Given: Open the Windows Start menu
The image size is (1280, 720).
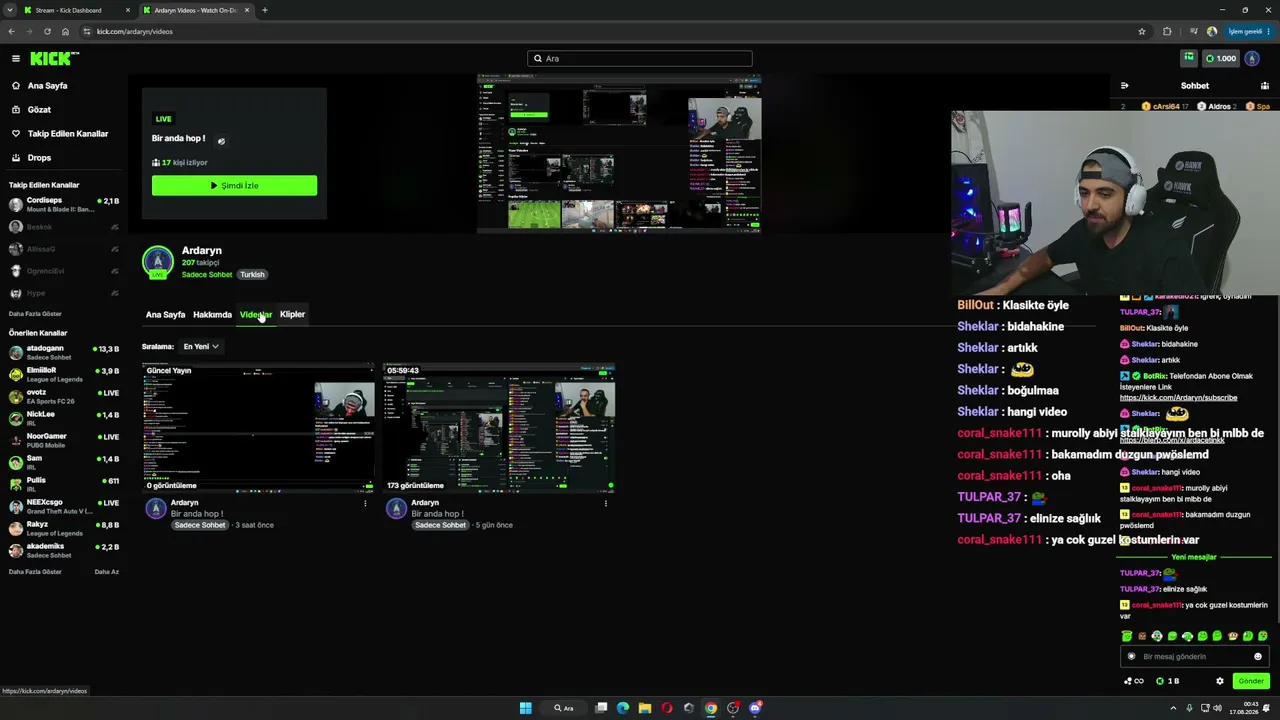Looking at the screenshot, I should pyautogui.click(x=526, y=708).
